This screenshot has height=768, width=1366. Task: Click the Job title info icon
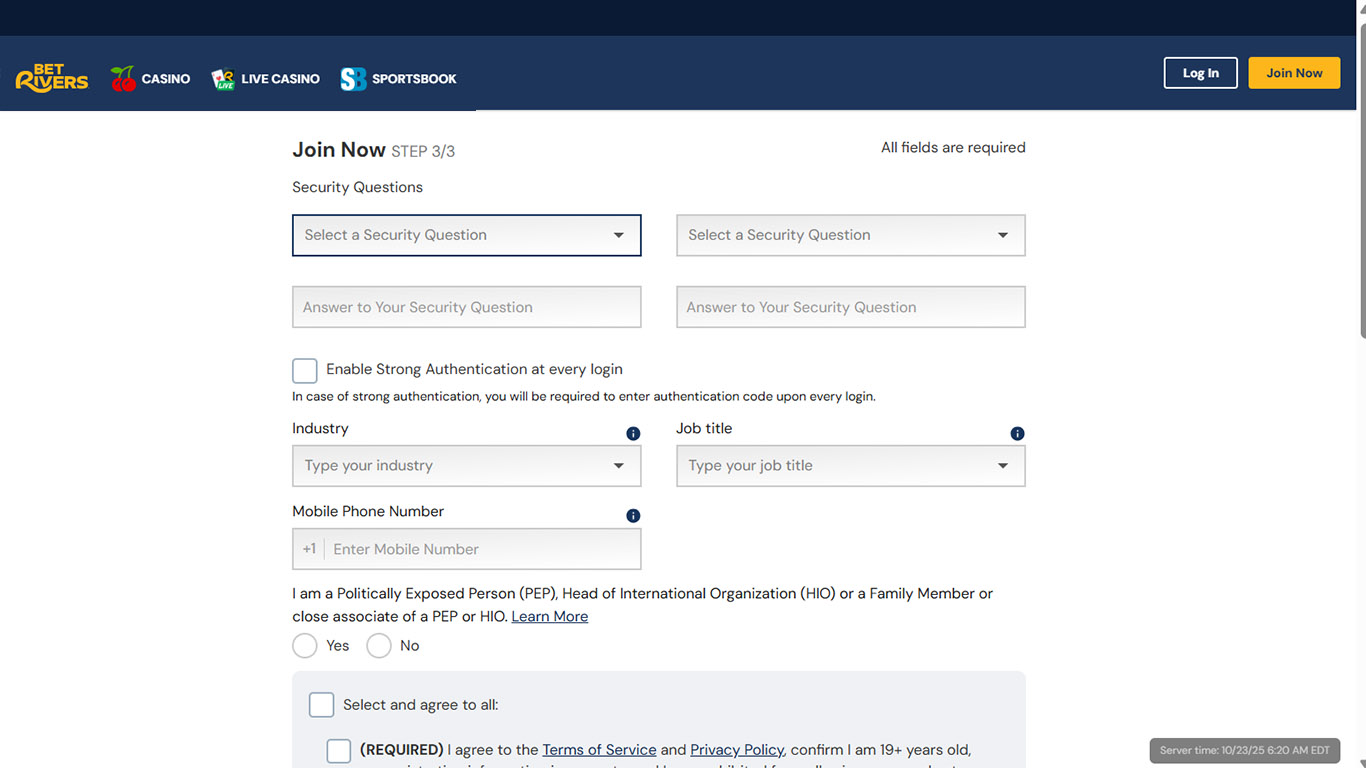(1017, 434)
